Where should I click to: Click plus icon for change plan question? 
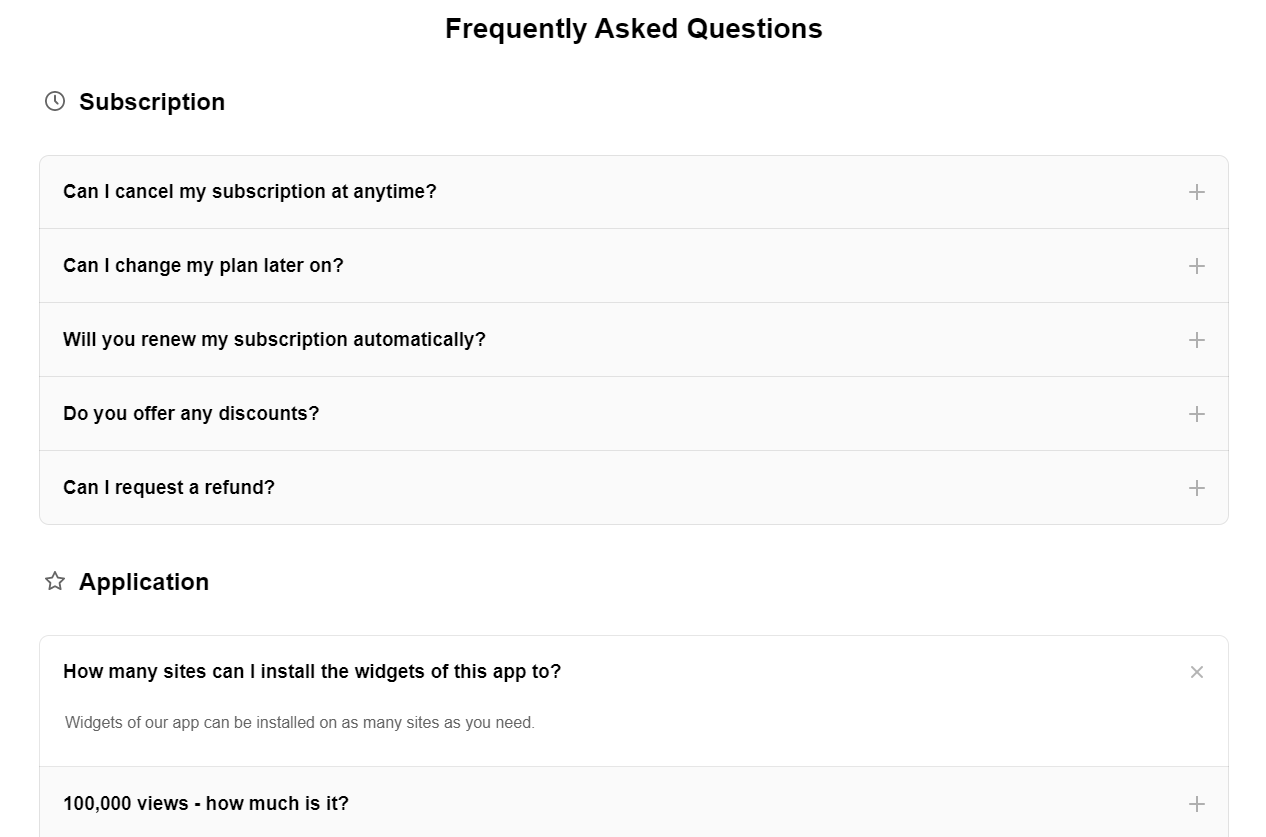click(1196, 266)
